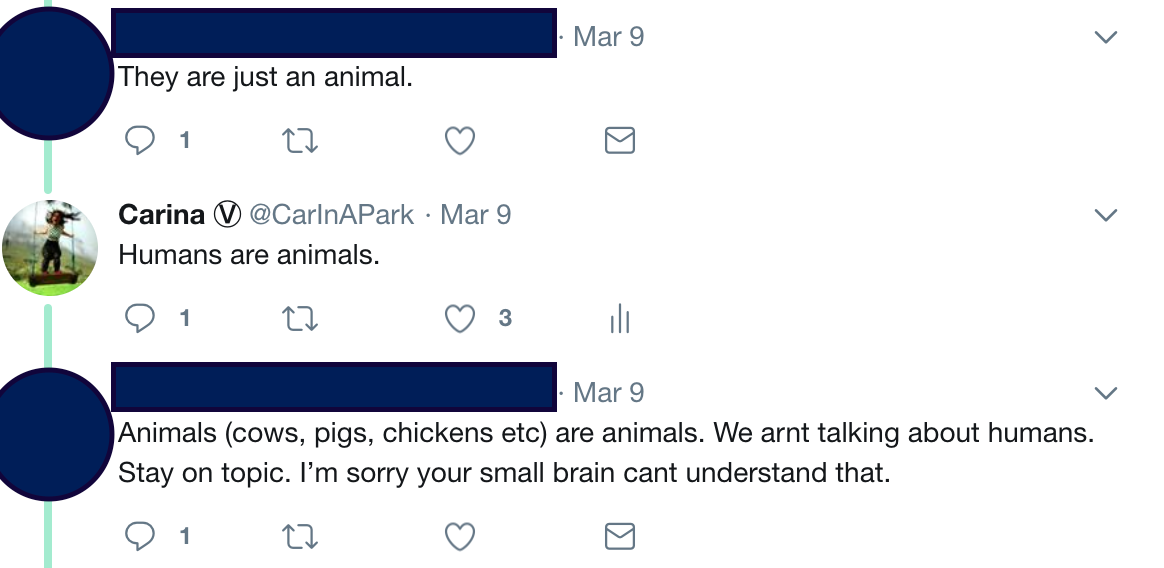Expand options menu for Carina's tweet

[x=1105, y=215]
